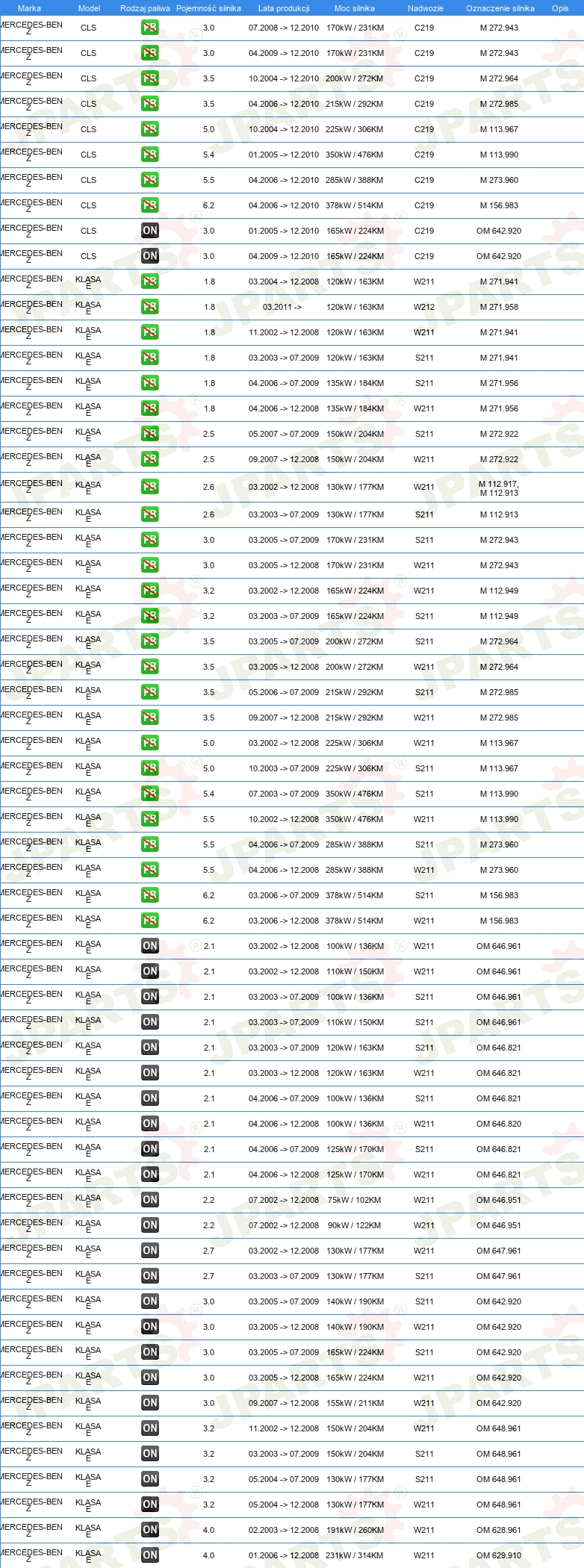Select petrol icon in CLS 6.2 row
This screenshot has height=1568, width=584.
150,205
